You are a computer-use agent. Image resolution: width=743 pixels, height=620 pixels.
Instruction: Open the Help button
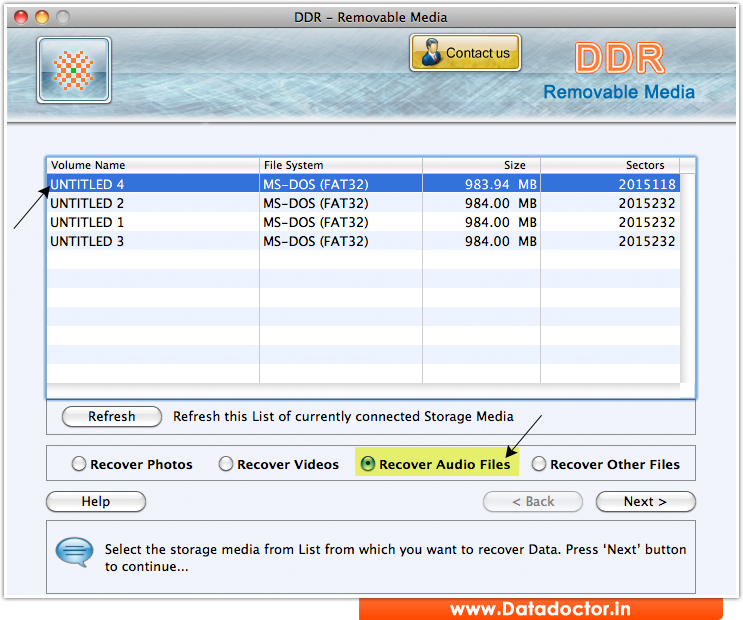tap(96, 501)
